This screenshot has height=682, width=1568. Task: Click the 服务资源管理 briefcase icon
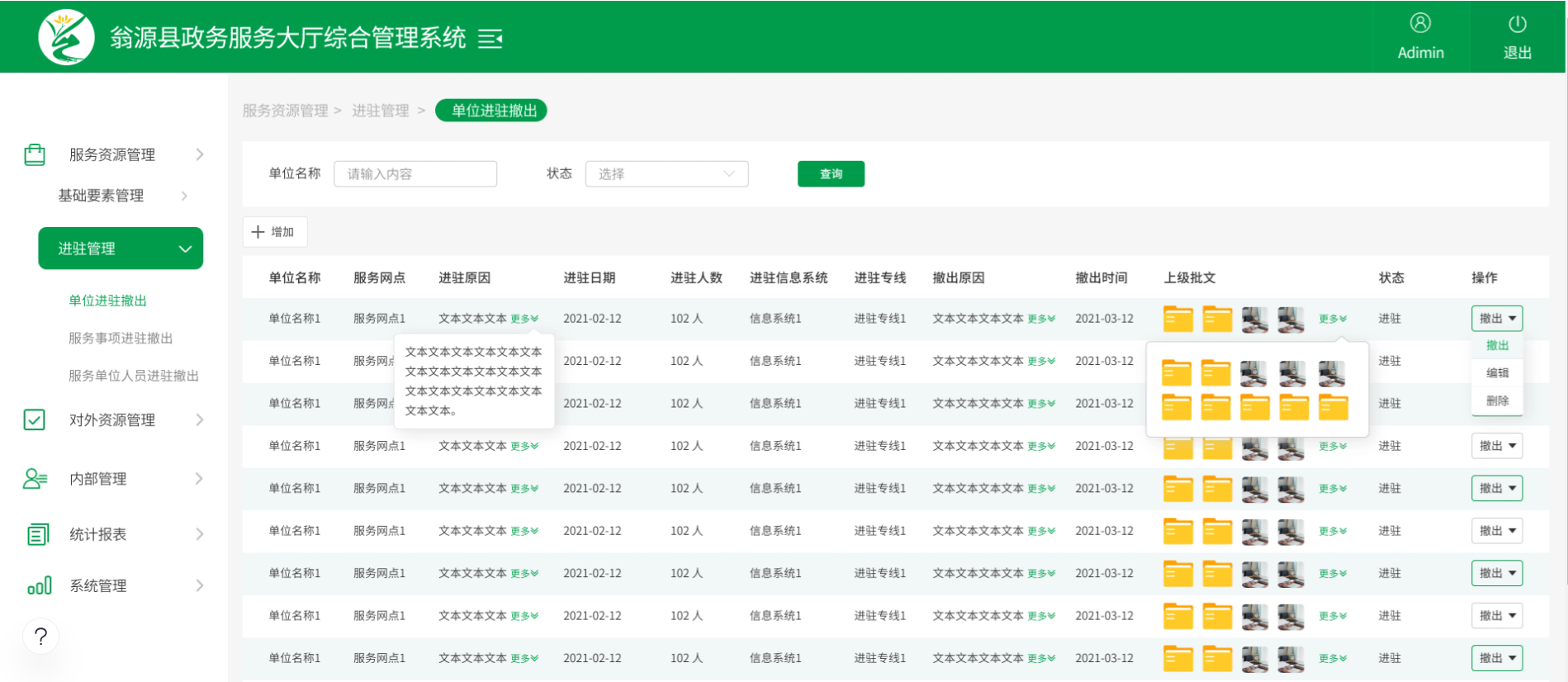(35, 154)
